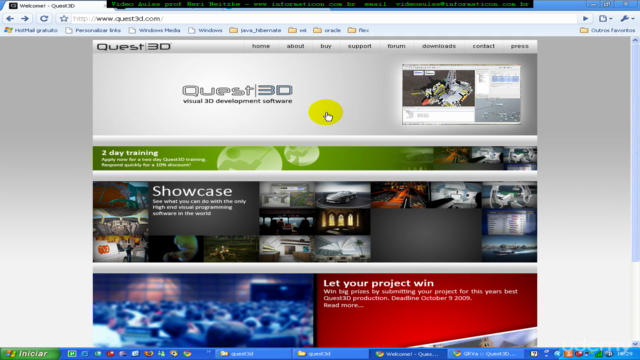
Task: Open the arched windows showcase thumbnail
Action: (x=343, y=222)
